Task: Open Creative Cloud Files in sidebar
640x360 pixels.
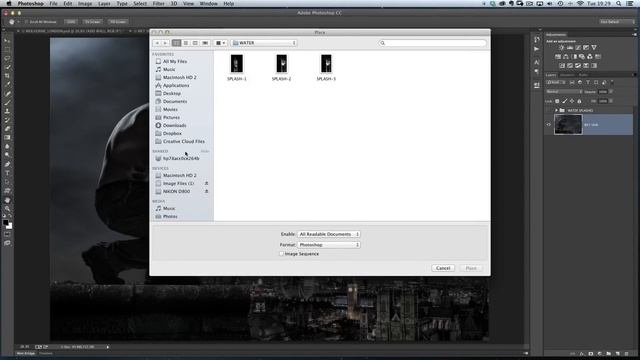Action: click(184, 141)
